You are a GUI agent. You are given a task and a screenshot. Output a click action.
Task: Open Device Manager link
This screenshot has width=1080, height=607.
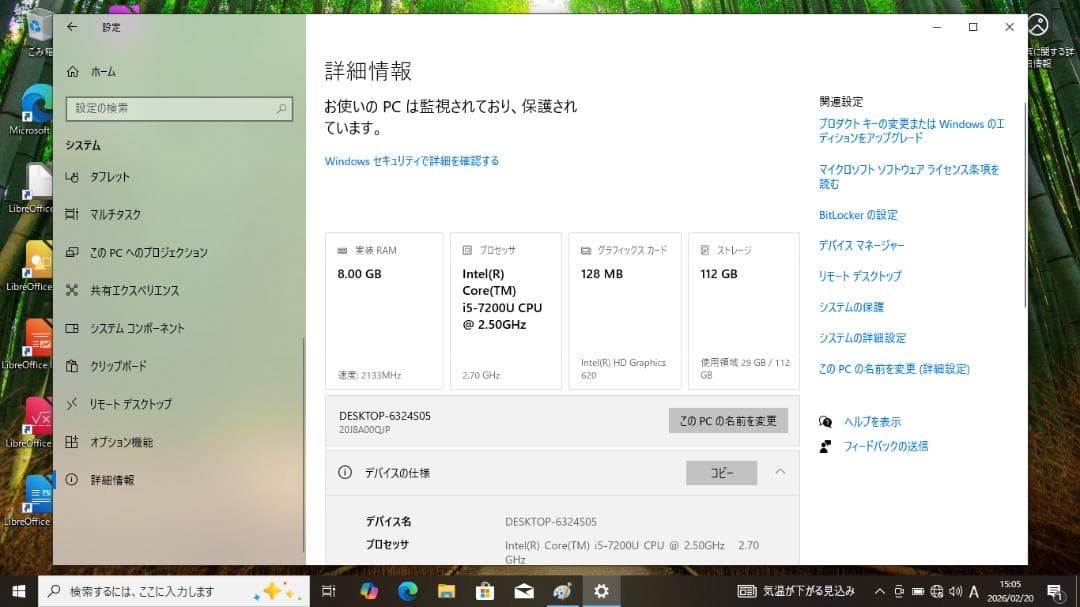tap(861, 245)
